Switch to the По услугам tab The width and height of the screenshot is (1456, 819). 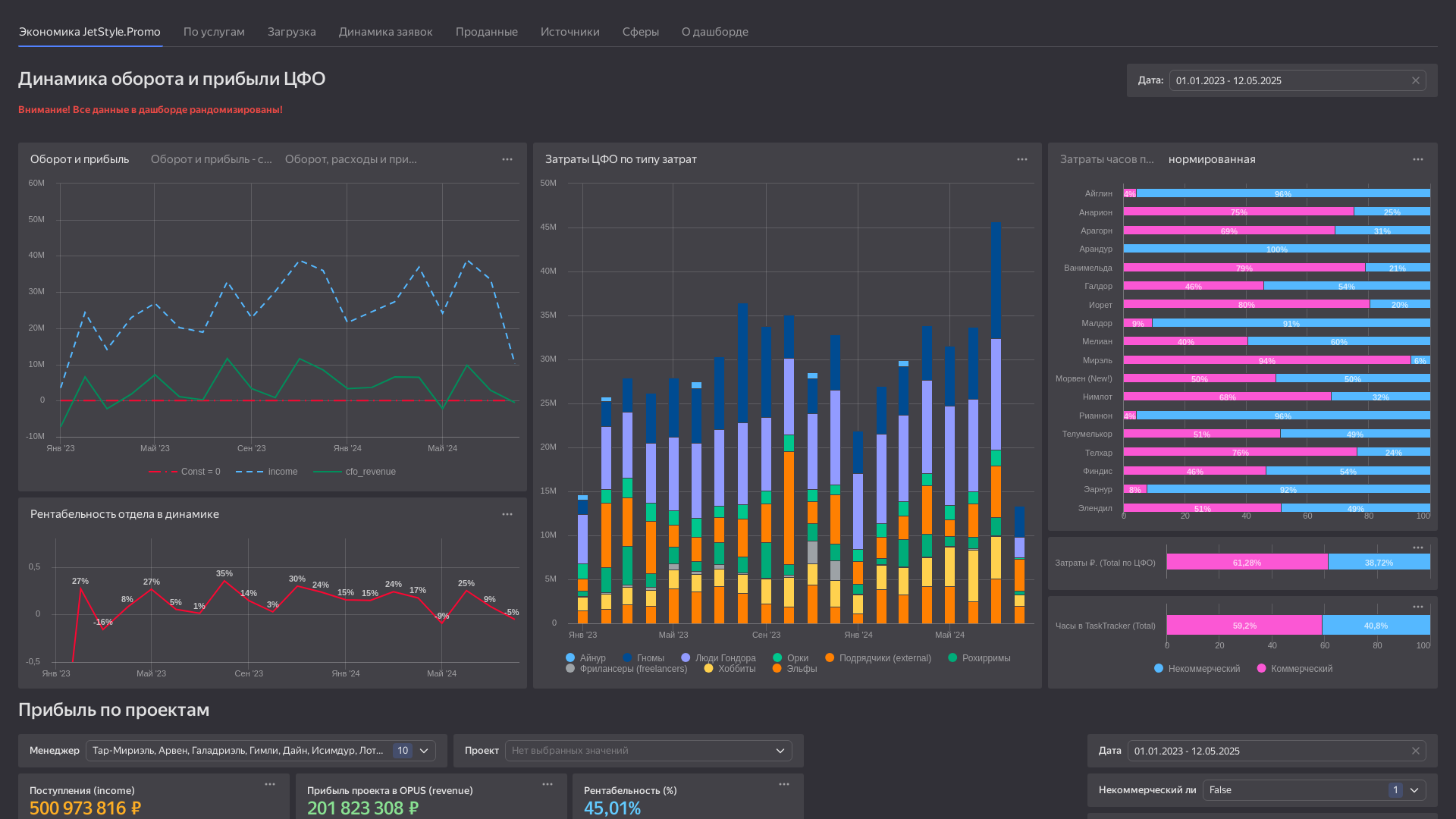pos(214,32)
